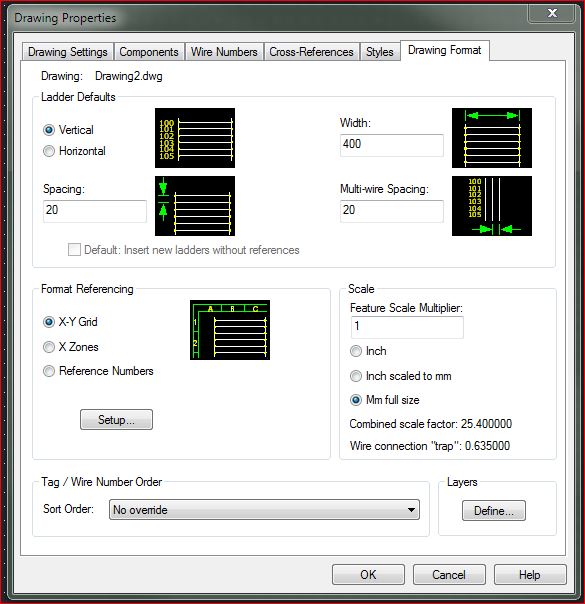
Task: Click the Width preview image
Action: click(492, 138)
